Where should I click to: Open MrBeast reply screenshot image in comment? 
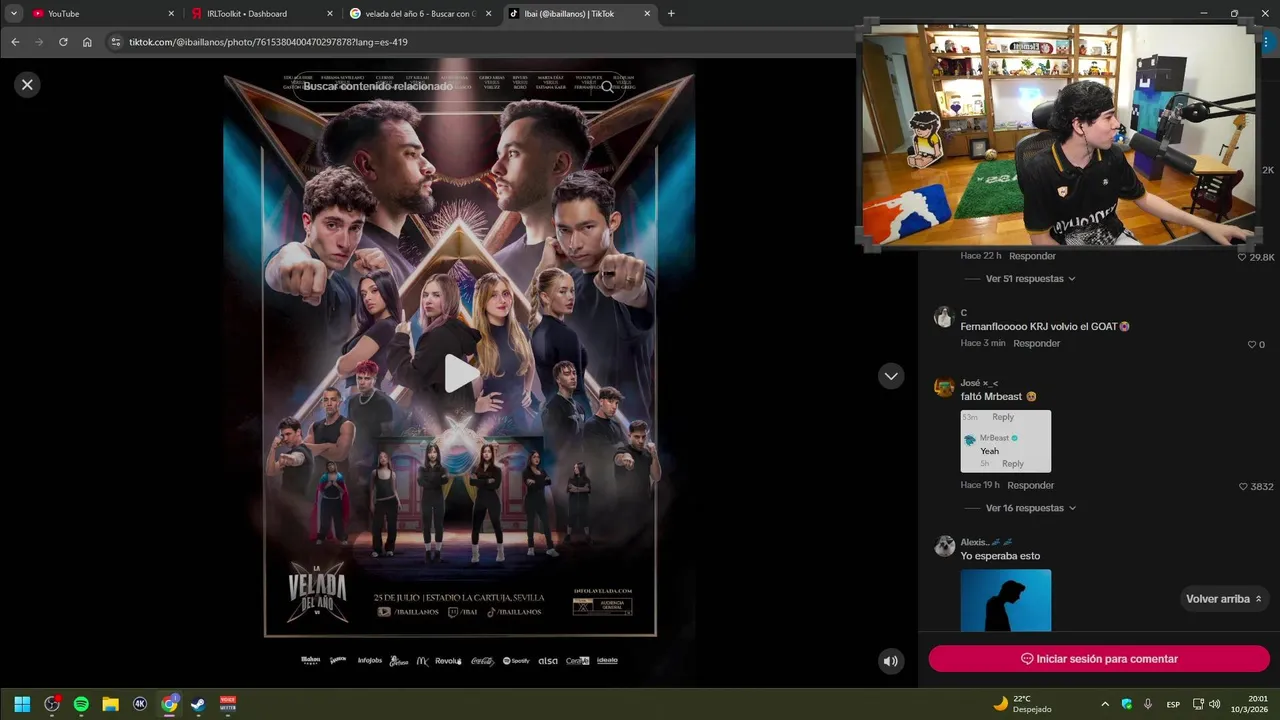click(x=1005, y=441)
